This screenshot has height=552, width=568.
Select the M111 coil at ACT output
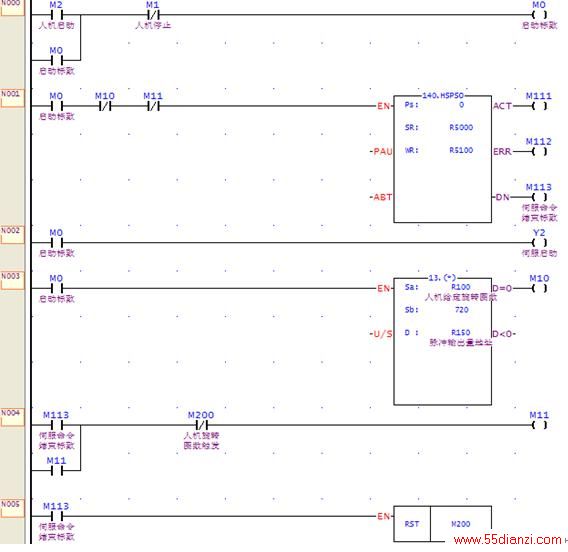click(x=539, y=106)
